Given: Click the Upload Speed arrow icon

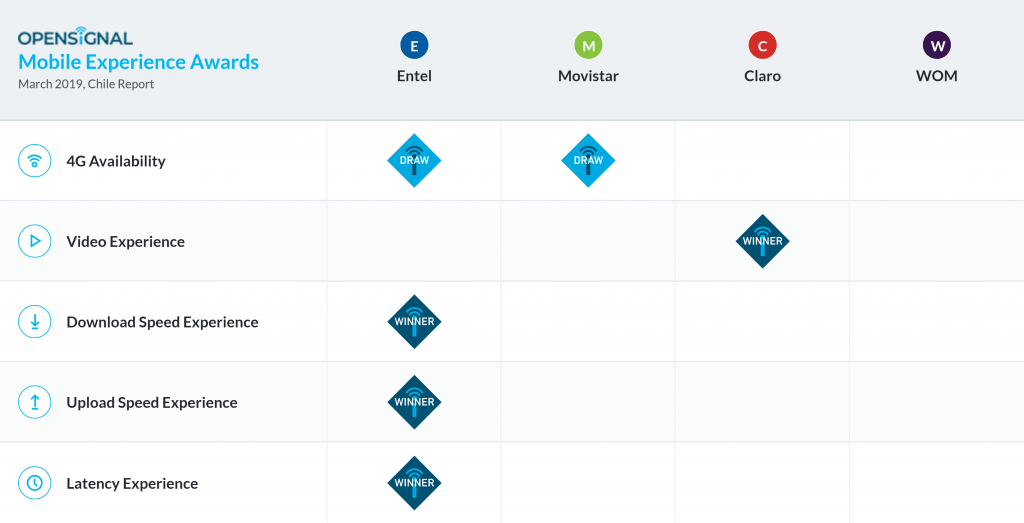Looking at the screenshot, I should pyautogui.click(x=35, y=402).
